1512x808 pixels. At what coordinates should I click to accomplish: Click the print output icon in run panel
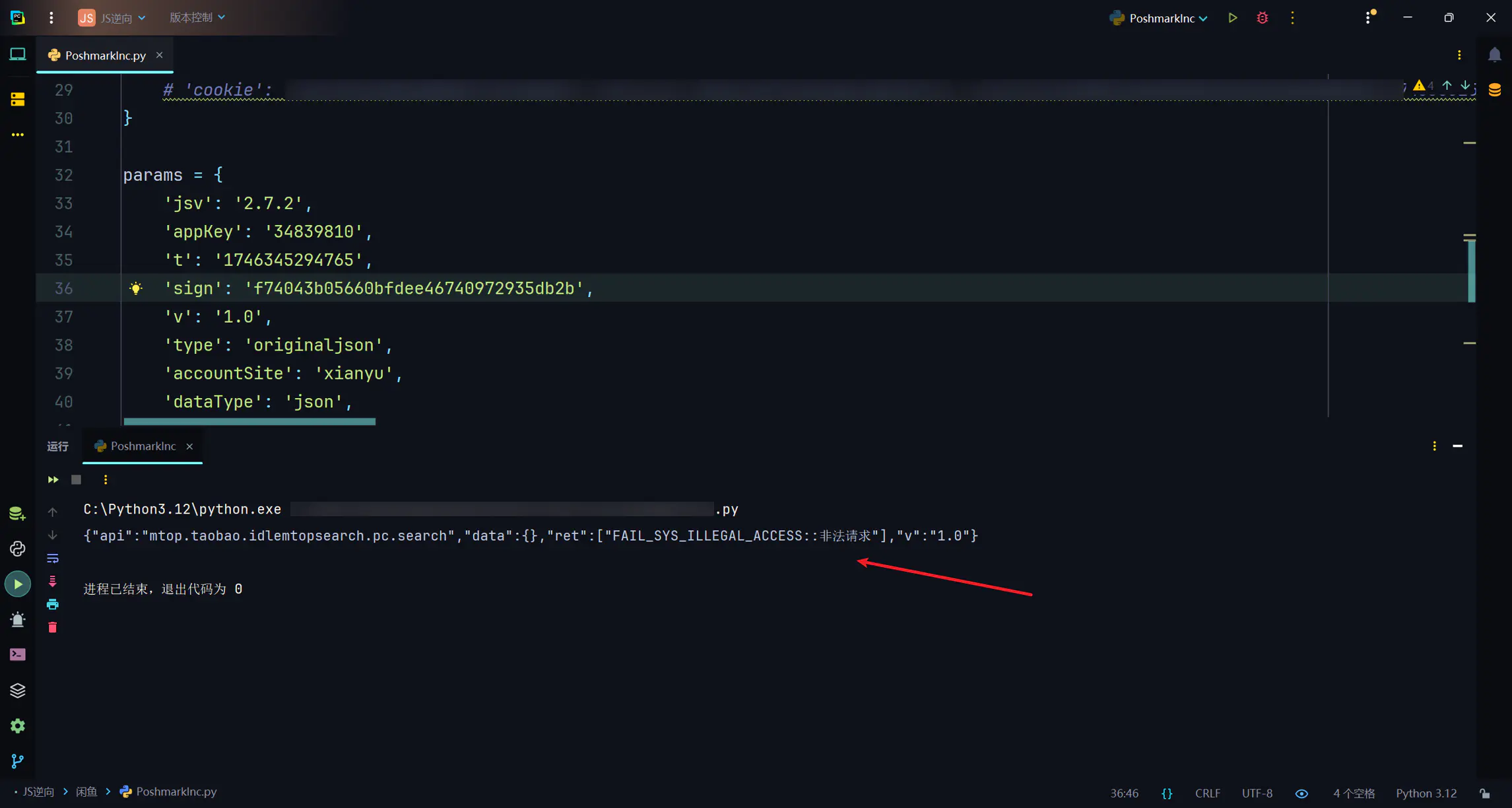pos(53,604)
